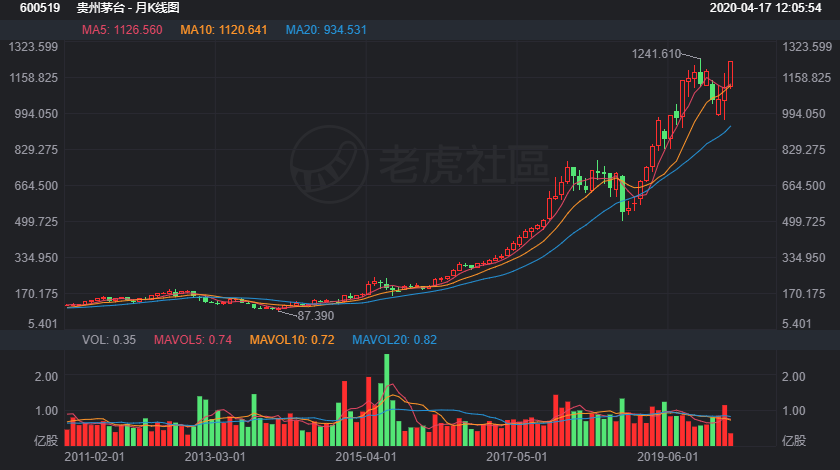Click the date label 2013-03-01
The height and width of the screenshot is (470, 840).
click(215, 457)
